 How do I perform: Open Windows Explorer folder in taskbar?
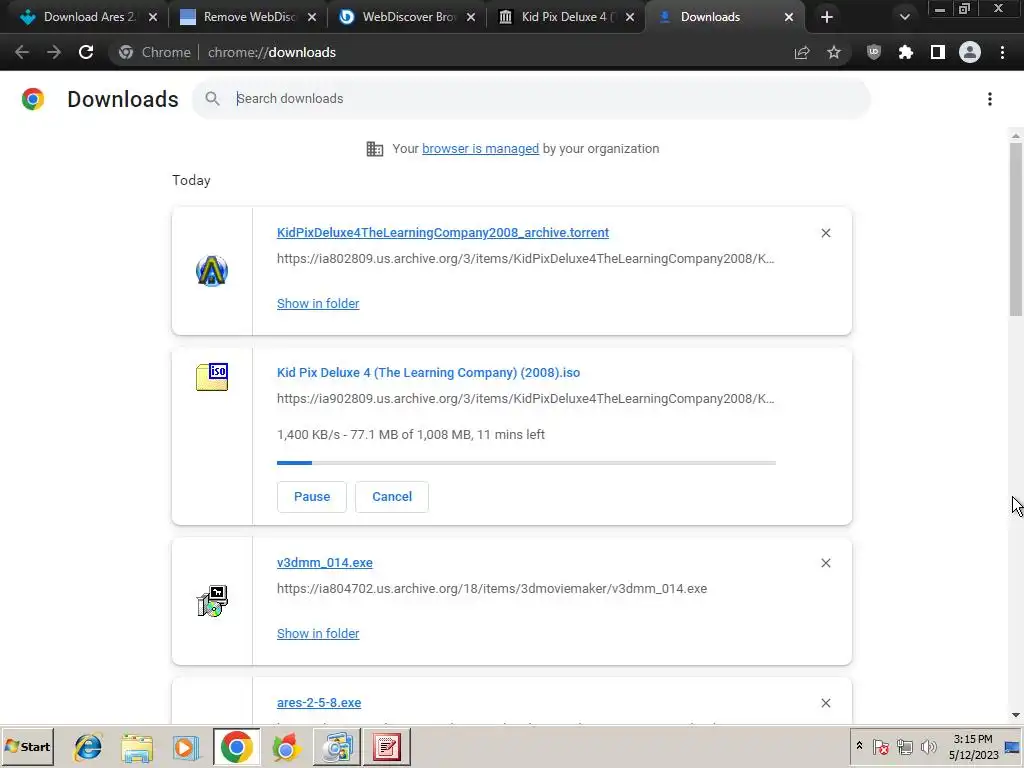(137, 747)
